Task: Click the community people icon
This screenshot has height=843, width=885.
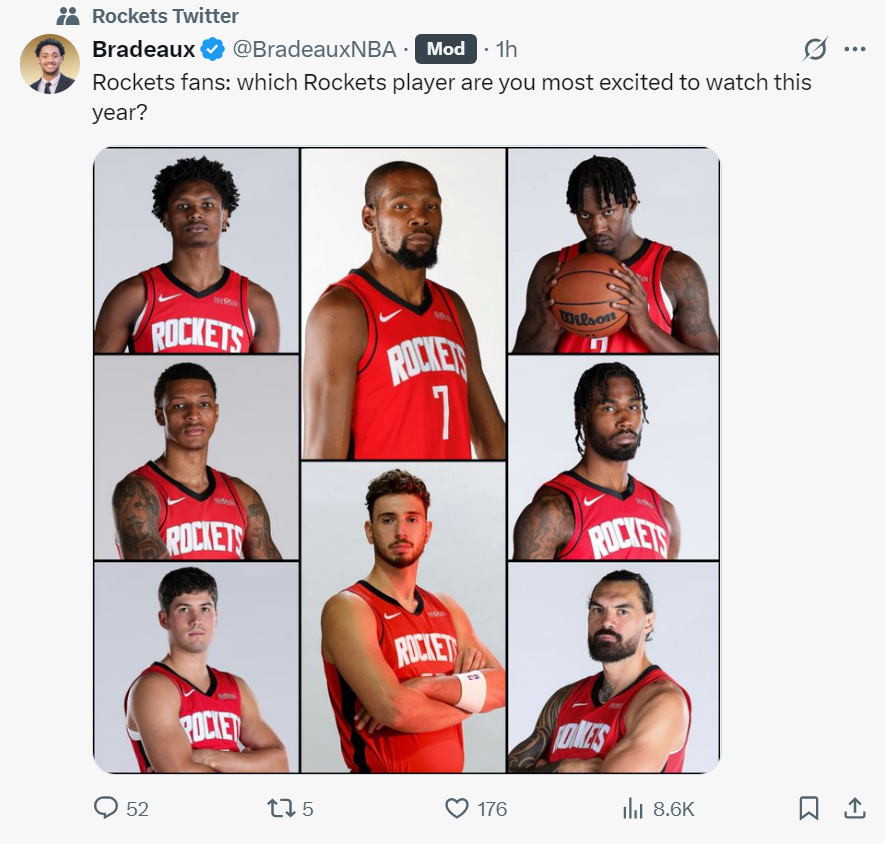Action: pos(68,16)
